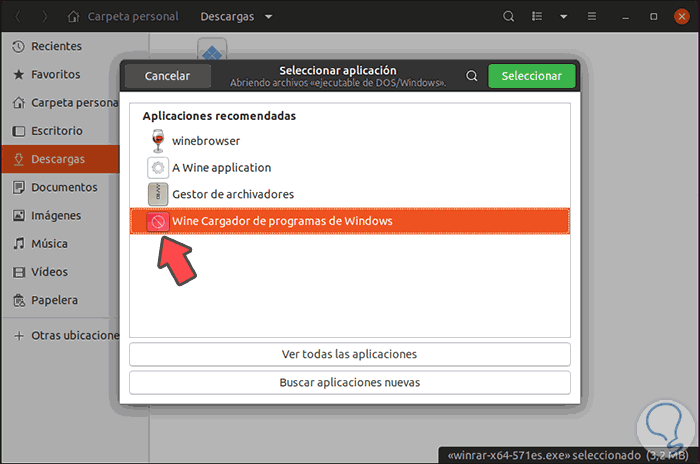Select Descargas in the sidebar
The height and width of the screenshot is (464, 700).
(x=61, y=159)
